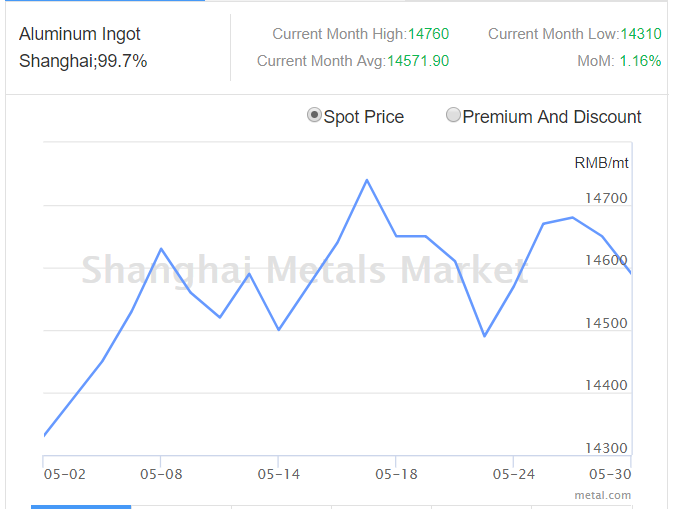The height and width of the screenshot is (509, 673).
Task: Click the 05-14 low point on line
Action: [279, 330]
